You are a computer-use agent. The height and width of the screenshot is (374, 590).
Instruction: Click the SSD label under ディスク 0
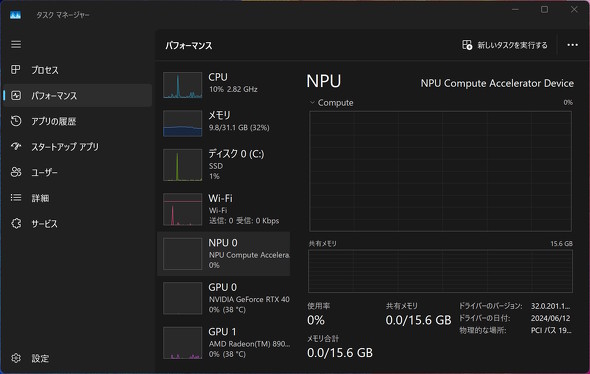[x=216, y=166]
